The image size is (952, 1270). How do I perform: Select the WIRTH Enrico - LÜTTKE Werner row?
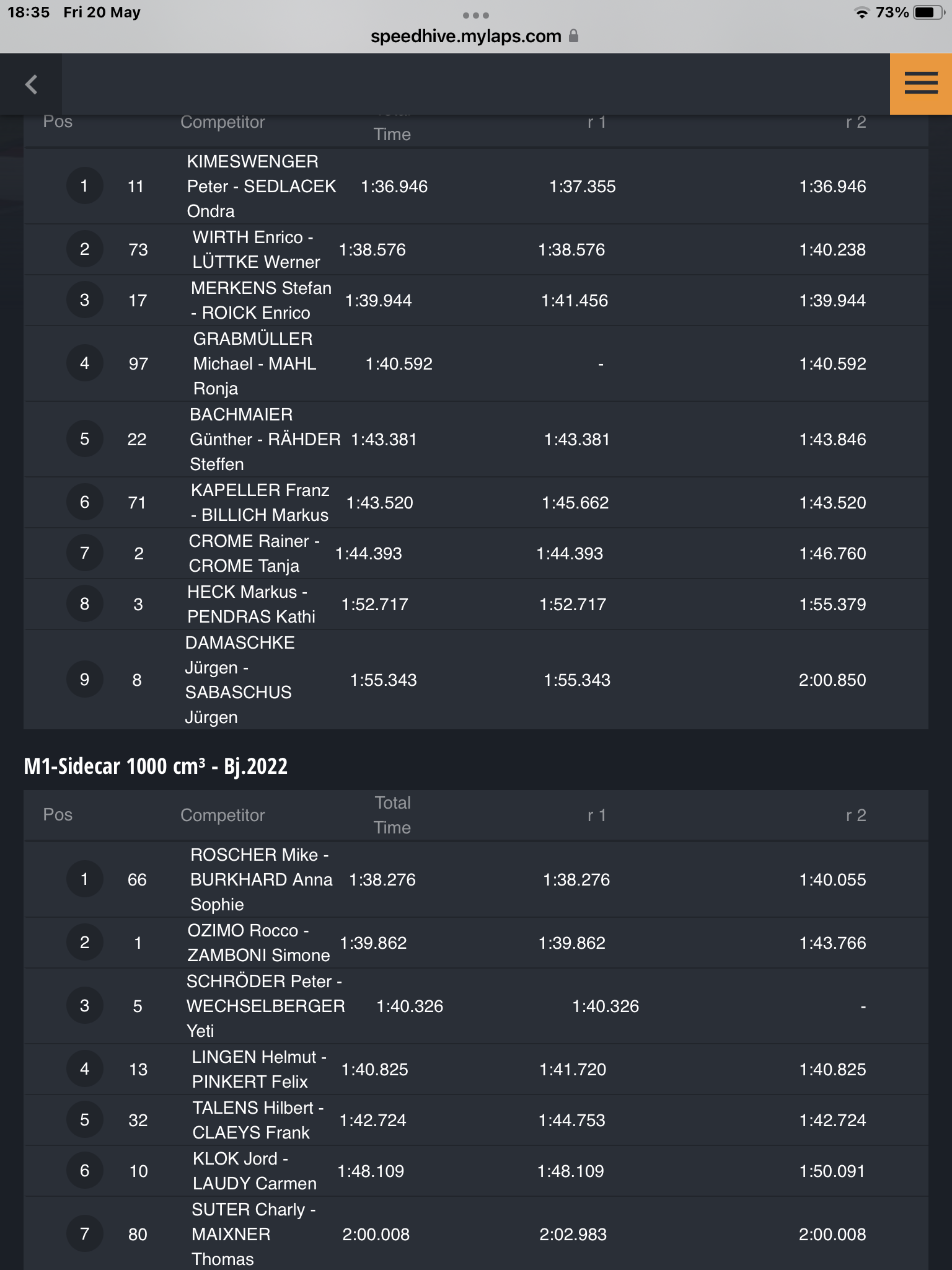476,250
